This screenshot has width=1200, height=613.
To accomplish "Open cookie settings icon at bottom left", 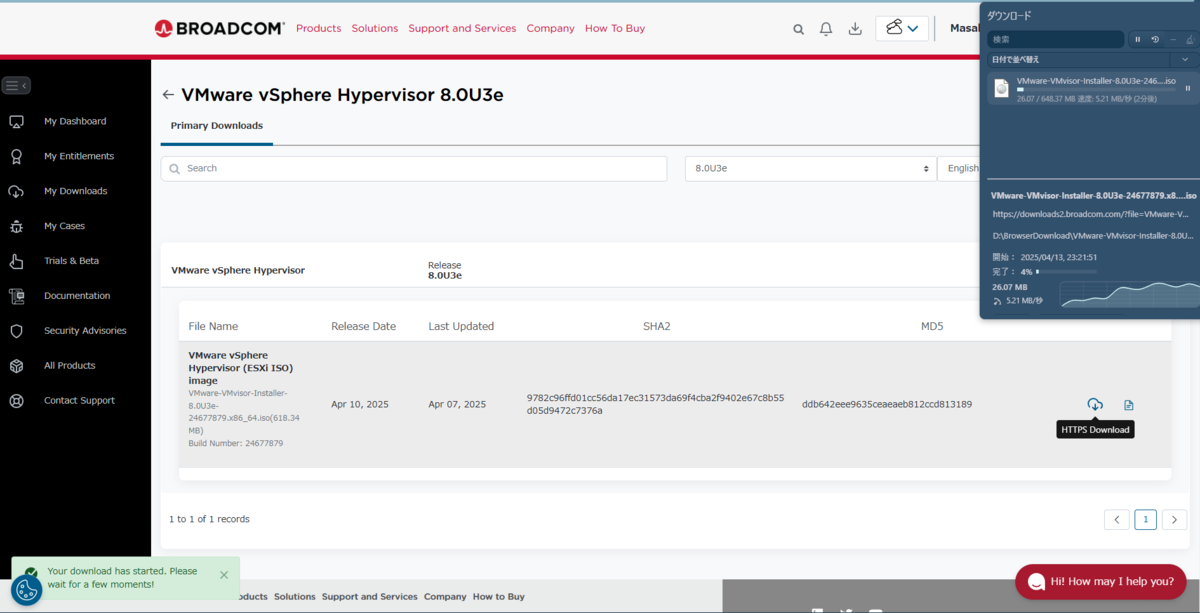I will click(26, 590).
